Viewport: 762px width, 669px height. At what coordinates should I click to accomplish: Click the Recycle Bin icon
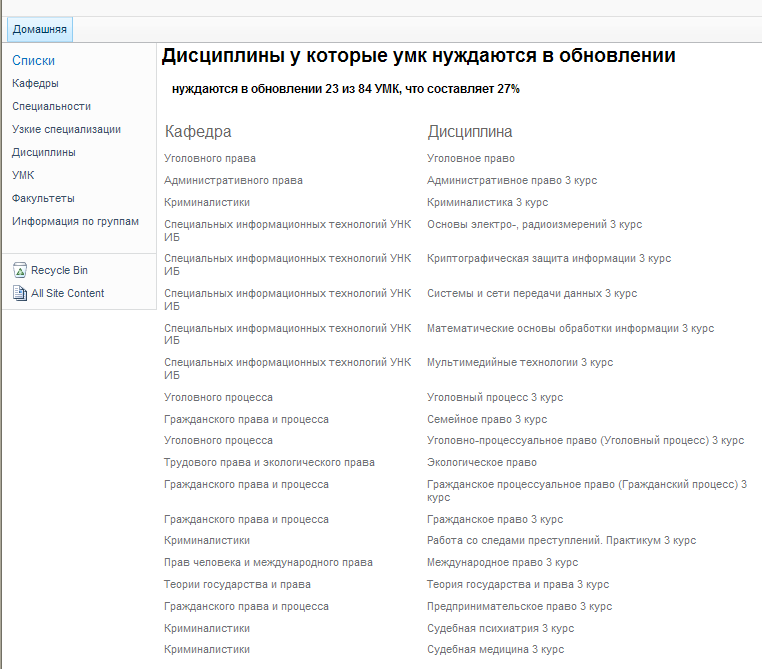click(x=20, y=270)
